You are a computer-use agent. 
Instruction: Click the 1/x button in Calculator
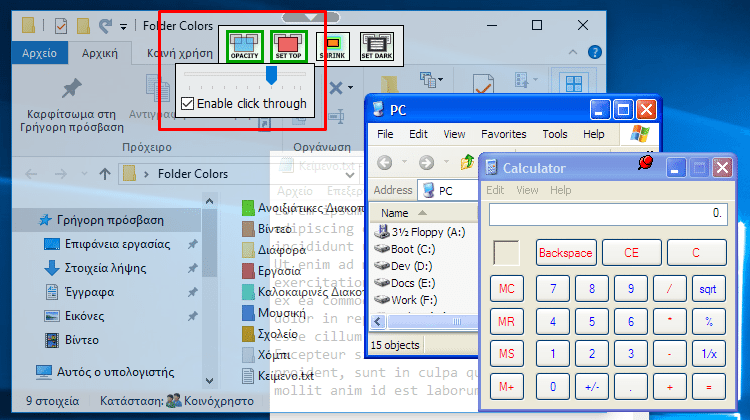(x=708, y=354)
